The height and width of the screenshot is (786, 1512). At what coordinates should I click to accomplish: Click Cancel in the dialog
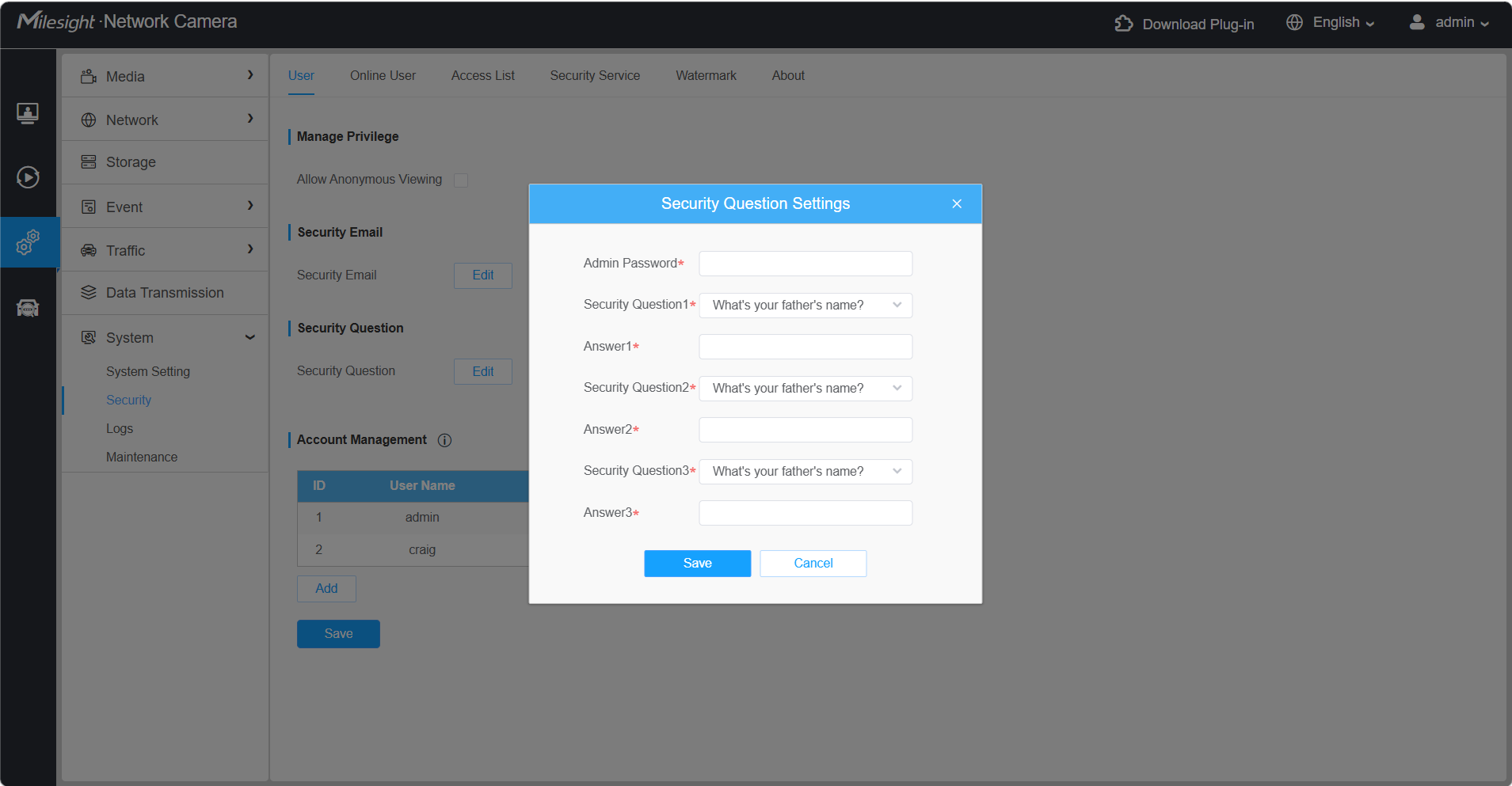813,564
